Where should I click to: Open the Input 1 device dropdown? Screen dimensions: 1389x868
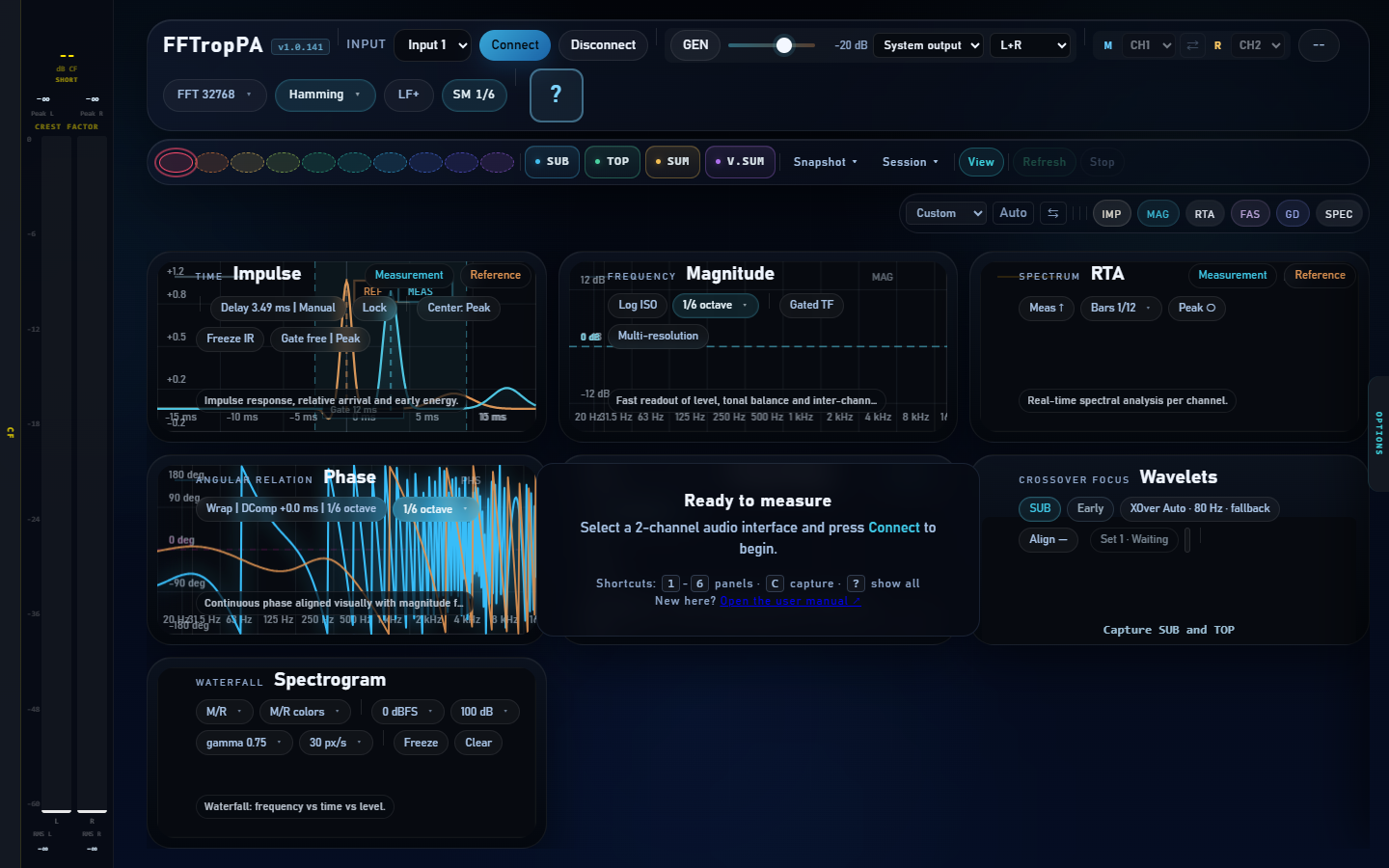432,45
